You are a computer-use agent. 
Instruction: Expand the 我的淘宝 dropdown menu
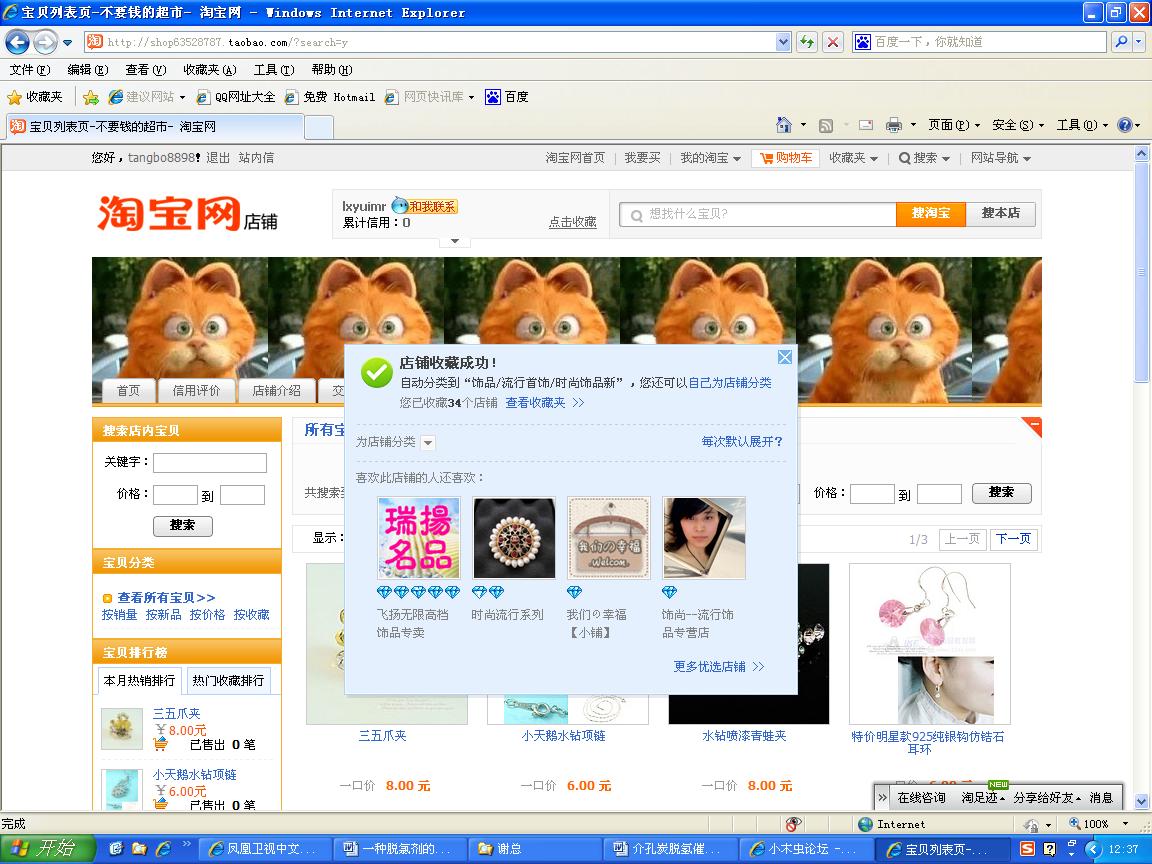[x=710, y=158]
